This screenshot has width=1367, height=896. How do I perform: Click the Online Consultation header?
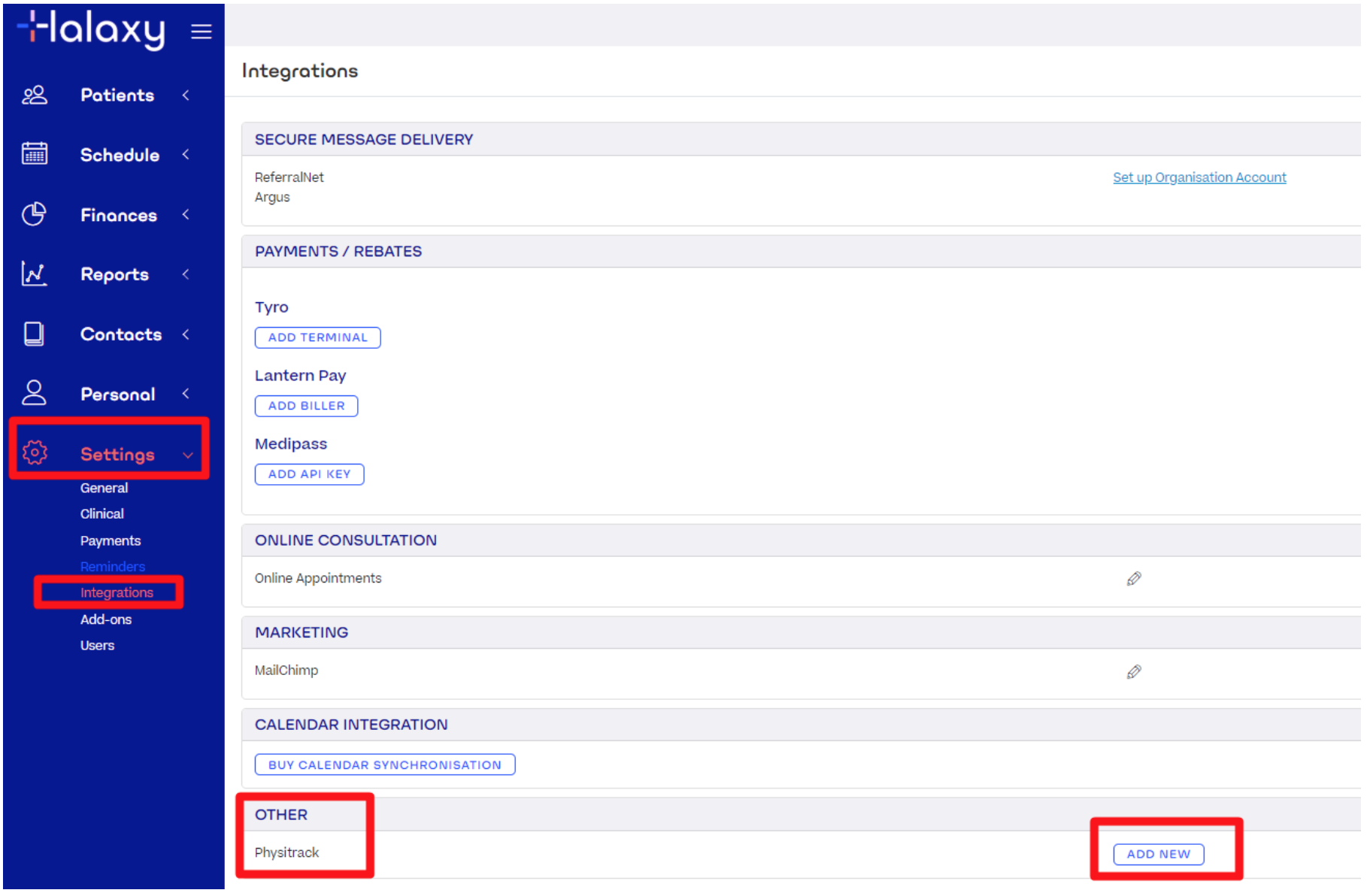[345, 540]
